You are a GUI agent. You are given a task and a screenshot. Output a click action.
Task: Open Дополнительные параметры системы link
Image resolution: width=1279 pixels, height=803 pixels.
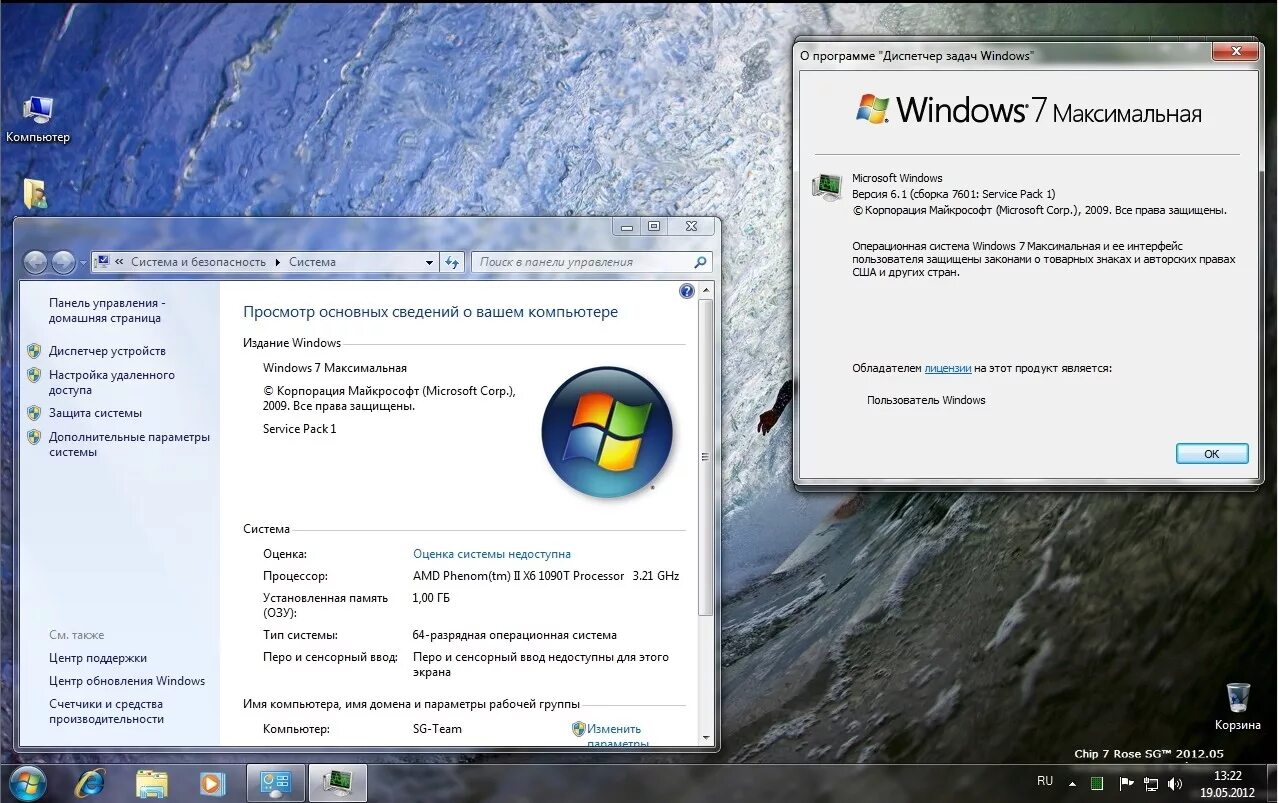click(x=130, y=444)
